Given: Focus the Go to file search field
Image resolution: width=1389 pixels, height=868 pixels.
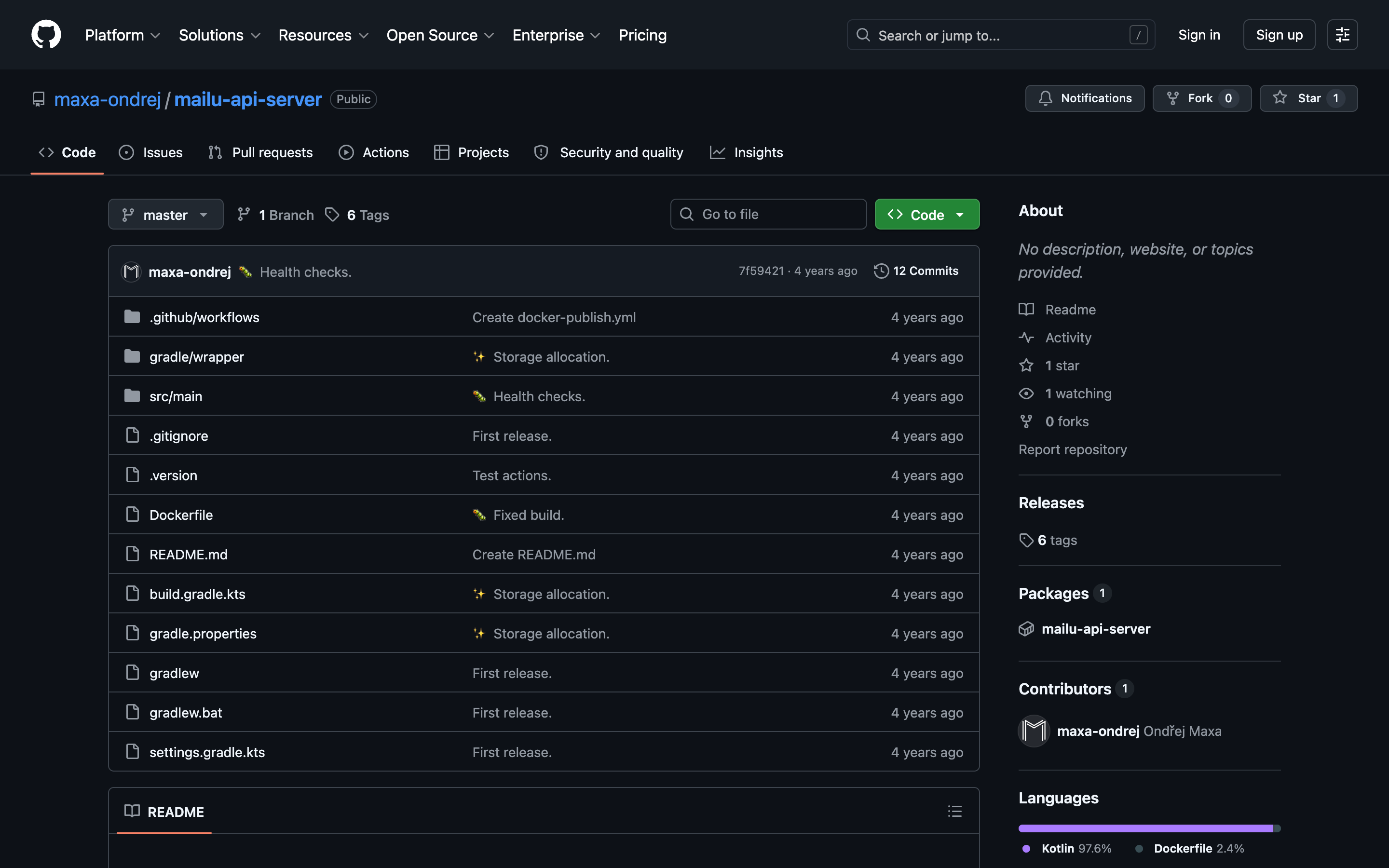Looking at the screenshot, I should (x=768, y=214).
